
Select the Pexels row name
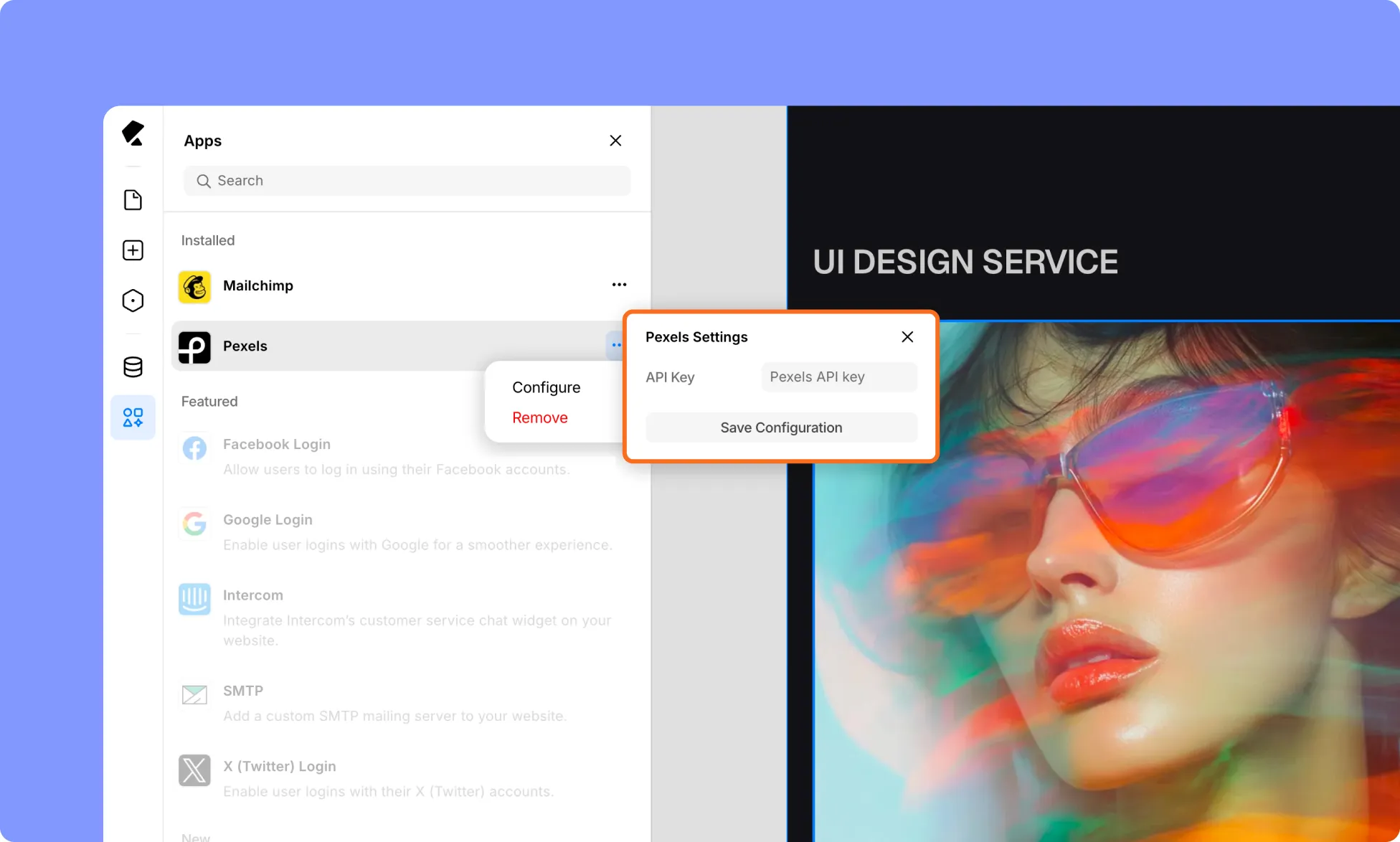245,346
